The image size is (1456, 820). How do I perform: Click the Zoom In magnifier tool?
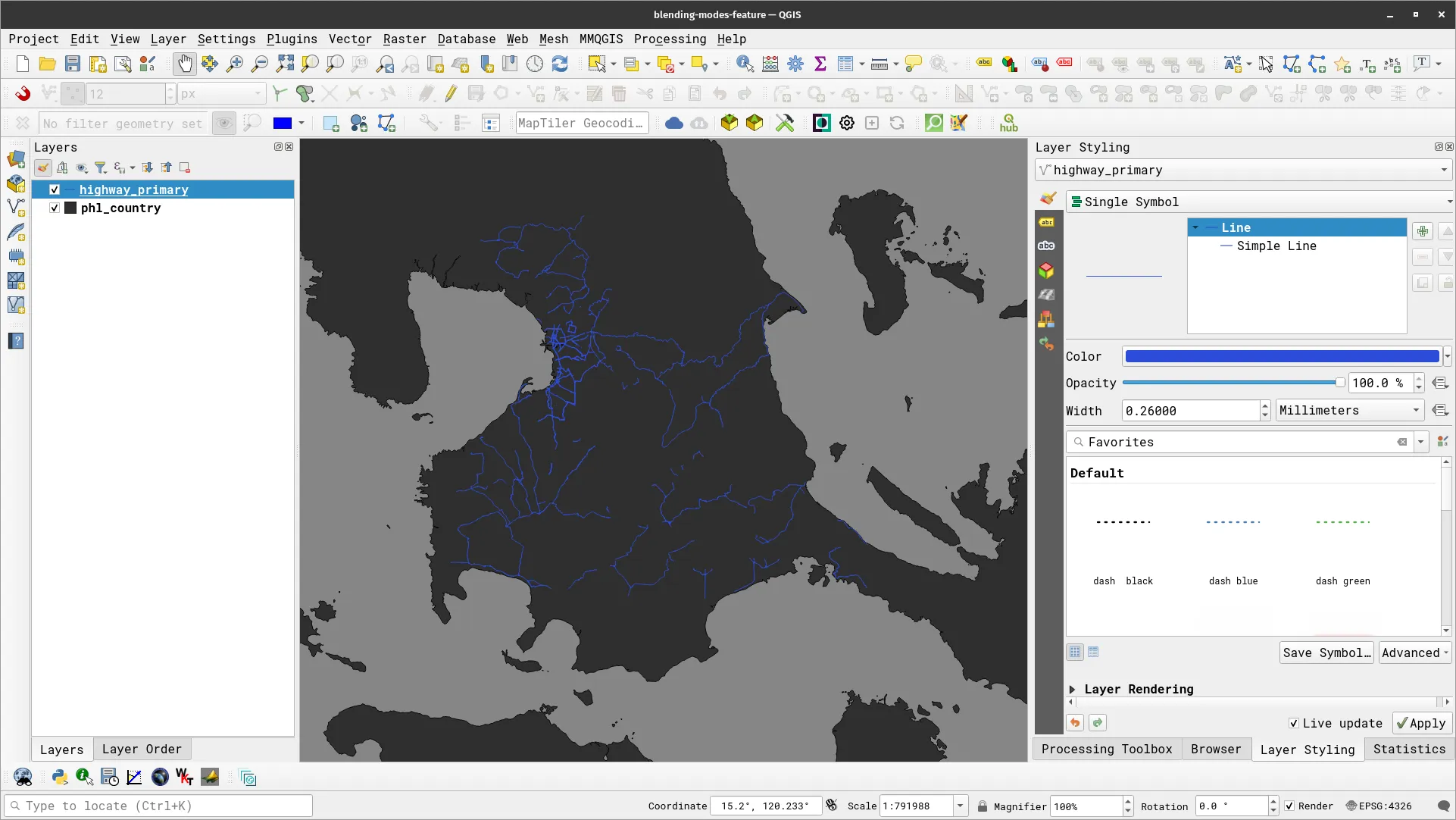click(x=235, y=64)
